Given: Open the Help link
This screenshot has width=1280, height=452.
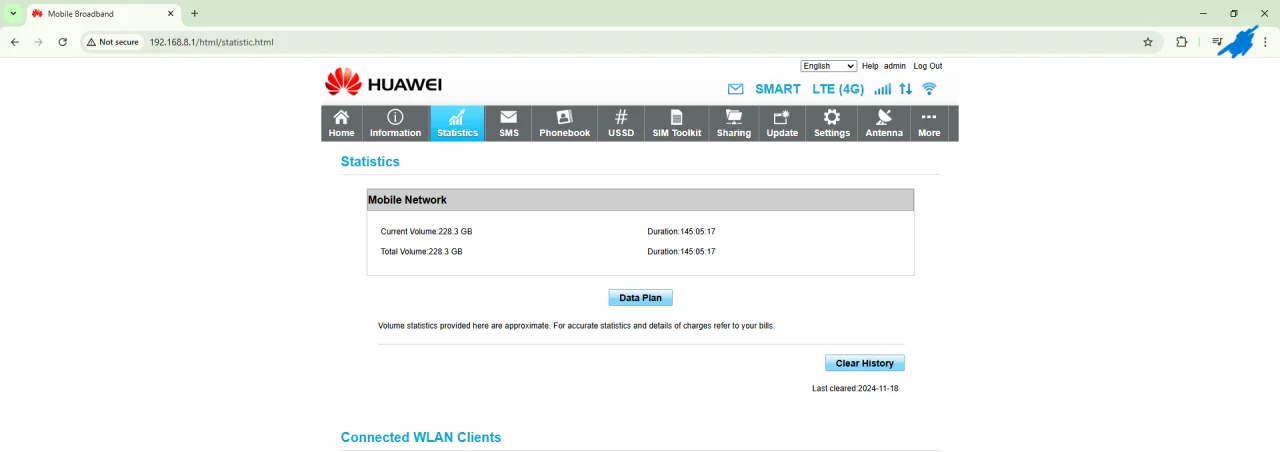Looking at the screenshot, I should [x=870, y=66].
